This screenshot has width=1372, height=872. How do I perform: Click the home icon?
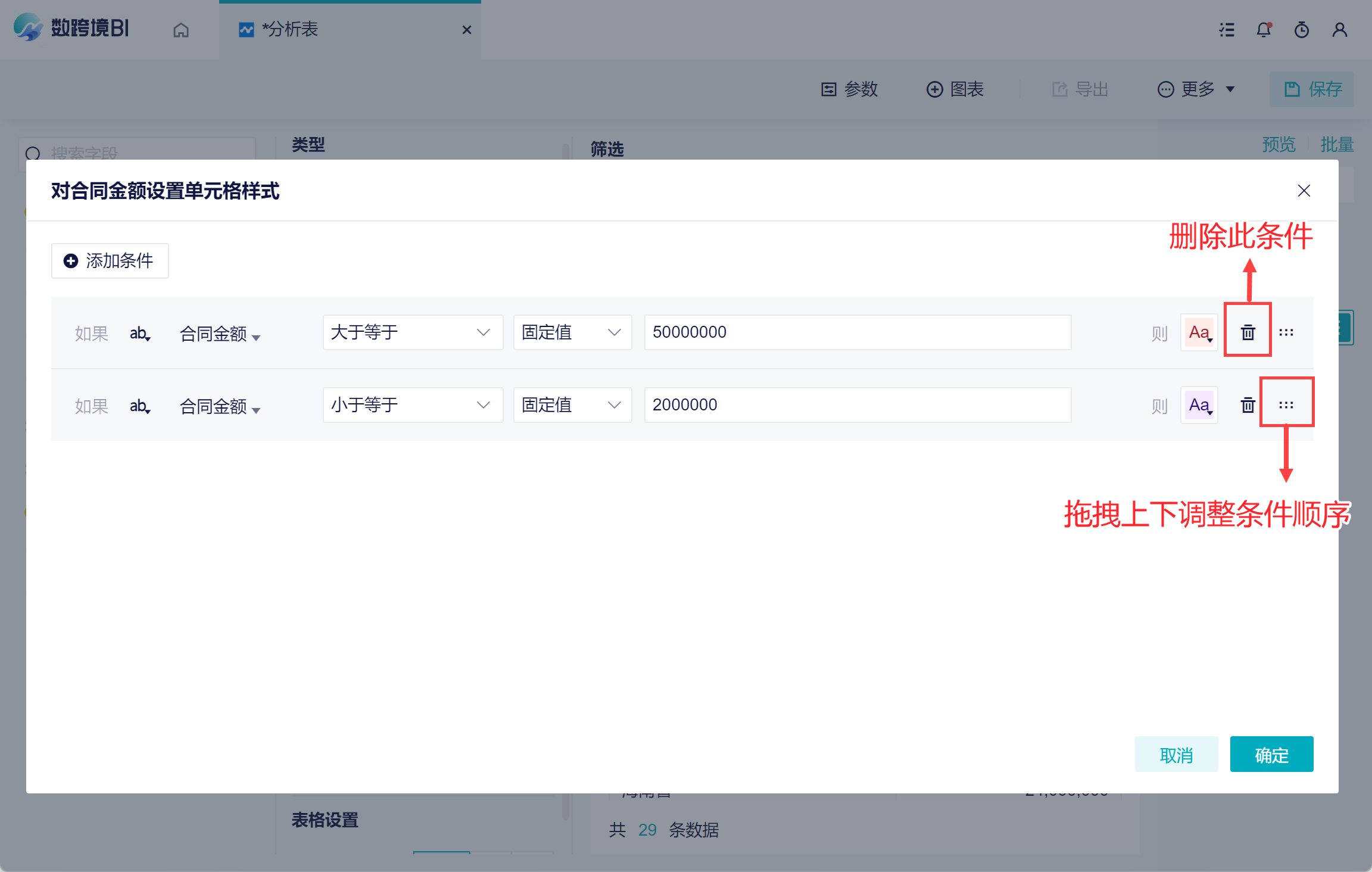pos(181,30)
